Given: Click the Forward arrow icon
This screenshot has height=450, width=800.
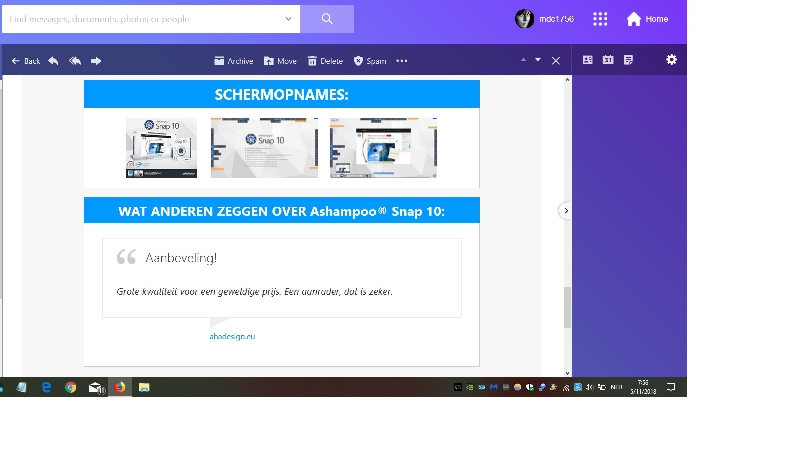Looking at the screenshot, I should click(96, 61).
